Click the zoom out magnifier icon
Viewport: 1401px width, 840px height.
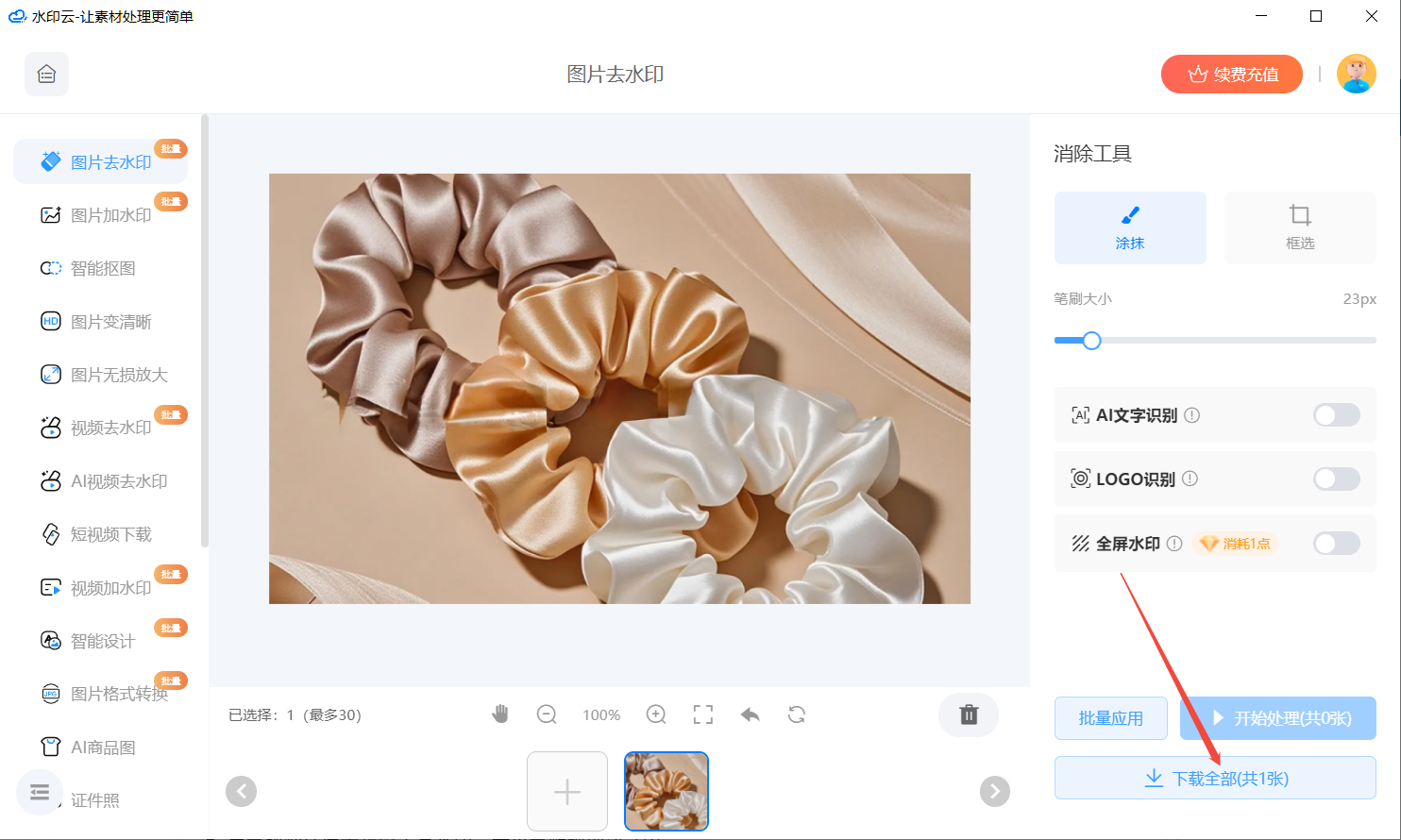547,714
